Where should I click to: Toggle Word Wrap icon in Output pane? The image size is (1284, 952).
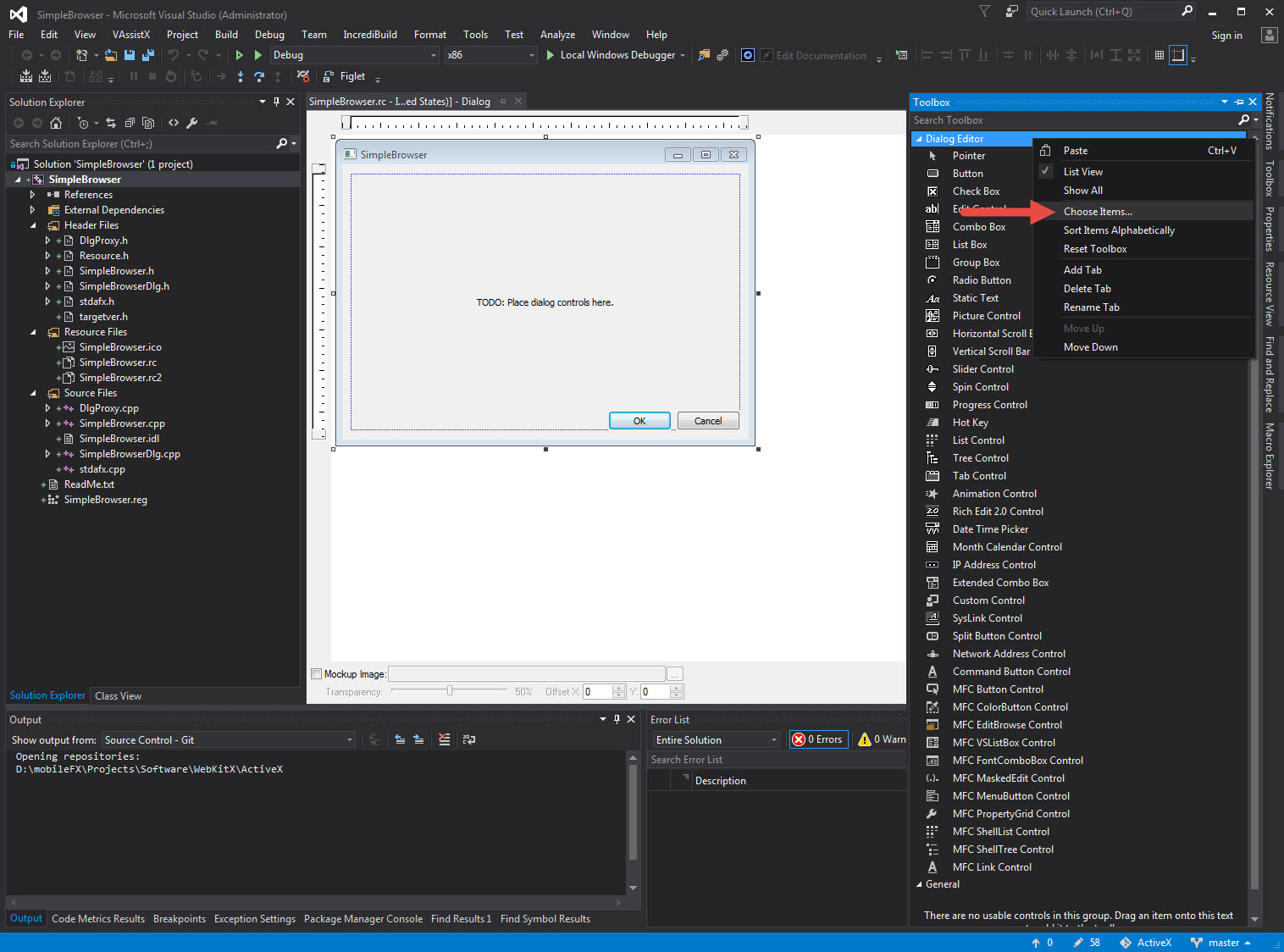point(469,739)
